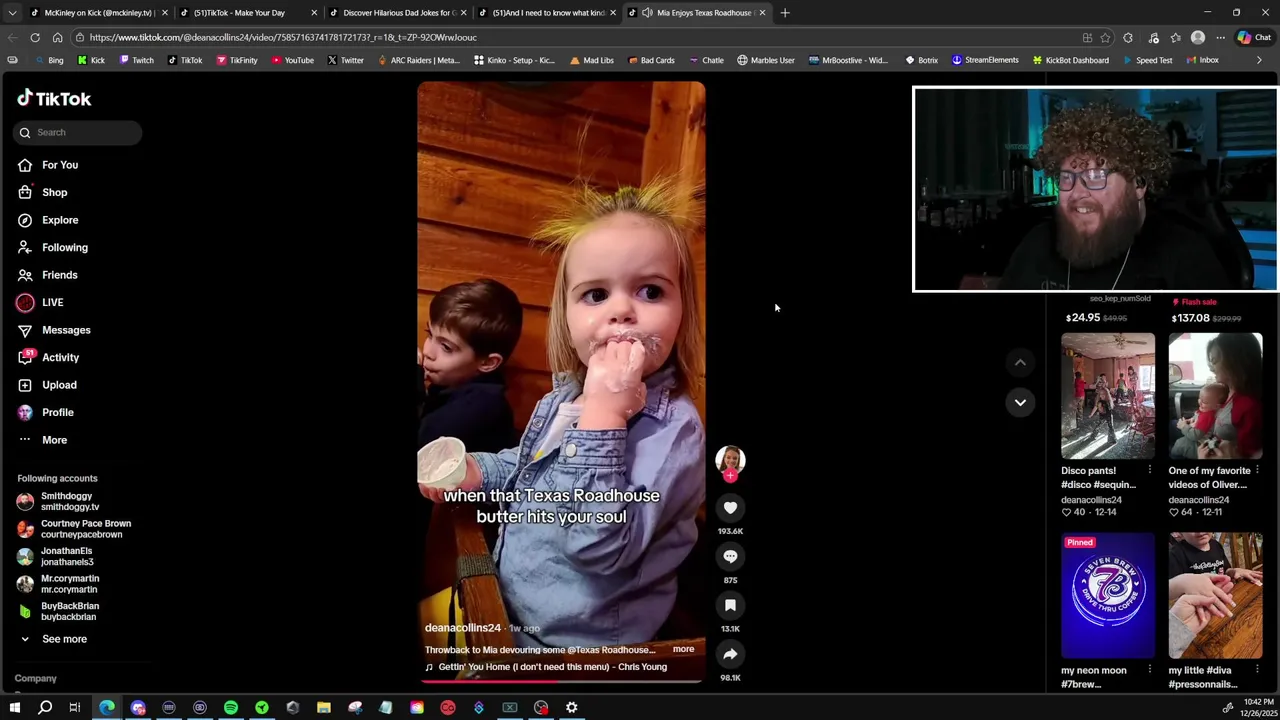Screen dimensions: 1280x720
Task: Open Windows Start menu
Action: 14,708
